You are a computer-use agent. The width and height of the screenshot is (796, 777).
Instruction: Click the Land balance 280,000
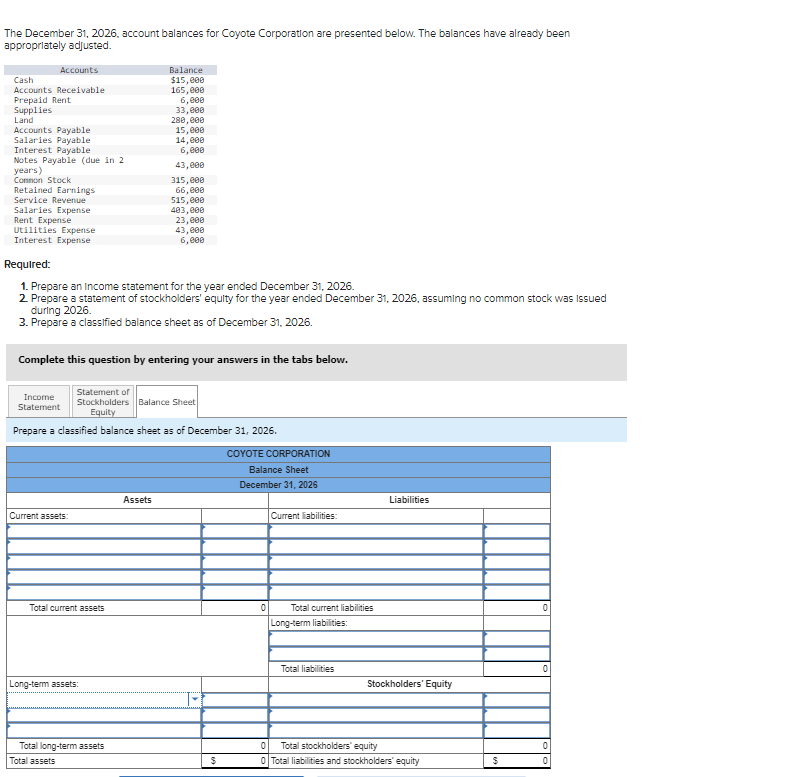pos(187,120)
